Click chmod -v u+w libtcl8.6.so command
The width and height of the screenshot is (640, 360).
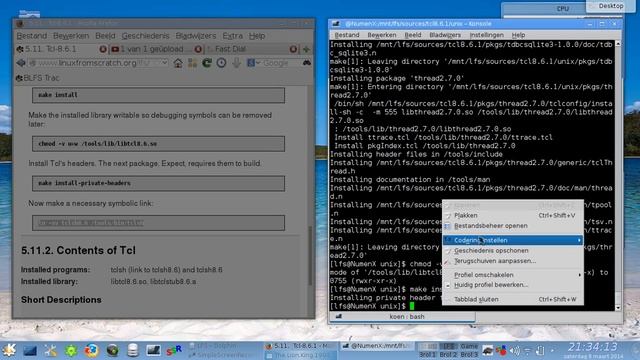[158, 144]
